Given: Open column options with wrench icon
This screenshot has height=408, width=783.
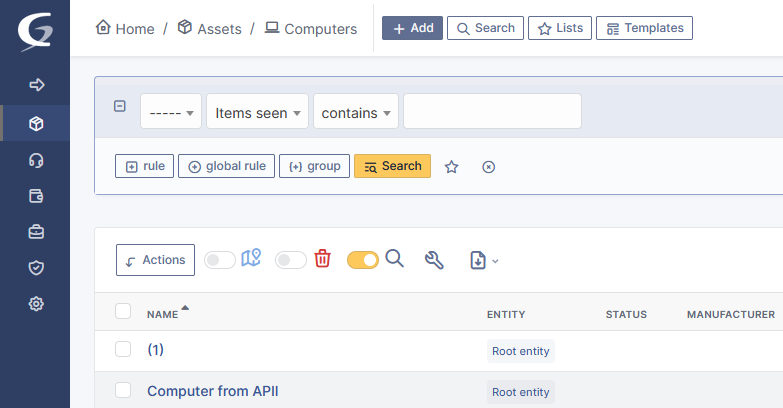Looking at the screenshot, I should point(434,260).
